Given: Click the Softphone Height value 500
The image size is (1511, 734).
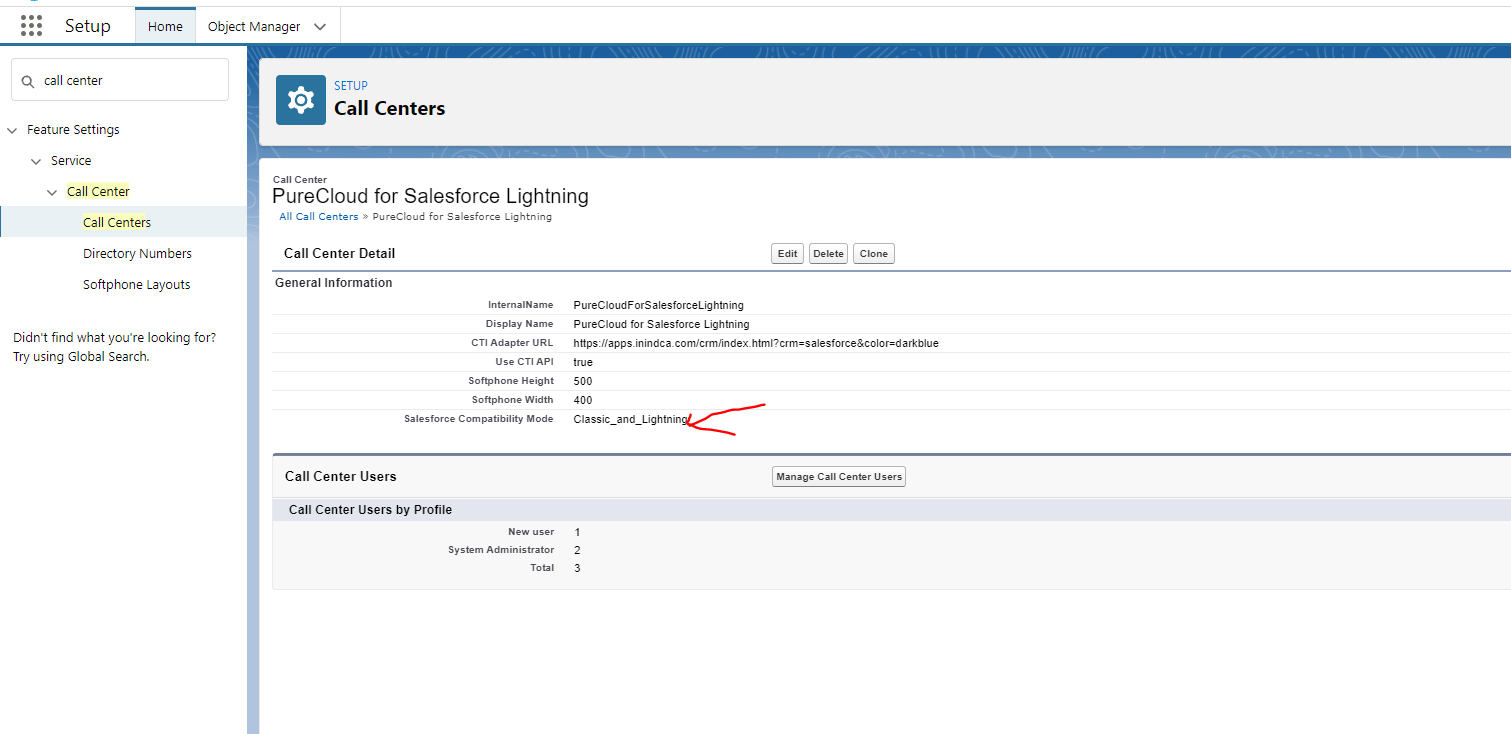Looking at the screenshot, I should (x=583, y=381).
